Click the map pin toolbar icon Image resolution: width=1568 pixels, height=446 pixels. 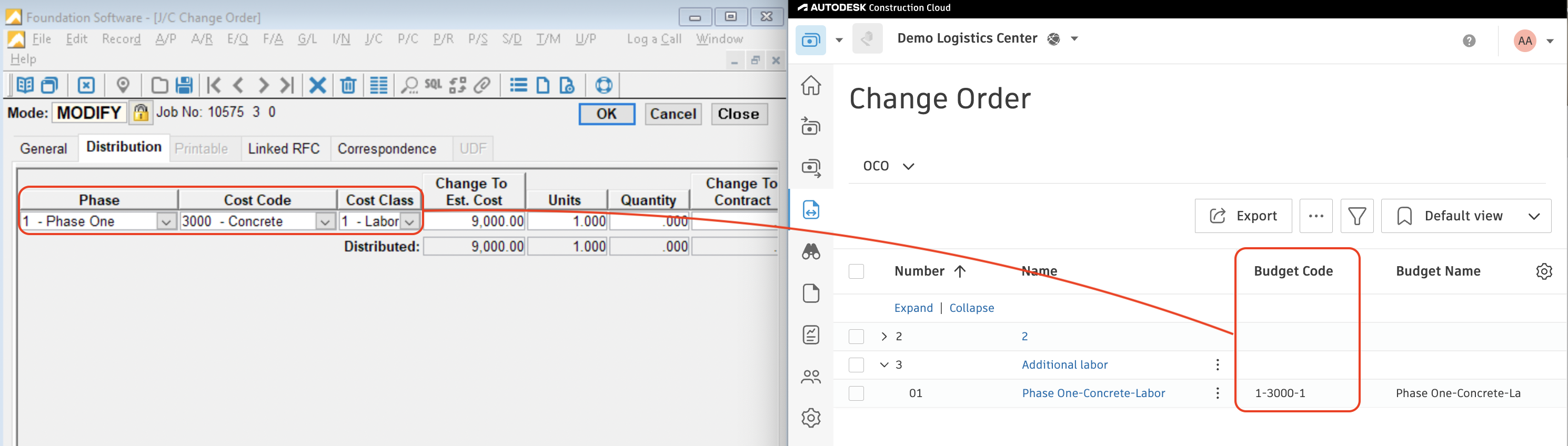123,85
